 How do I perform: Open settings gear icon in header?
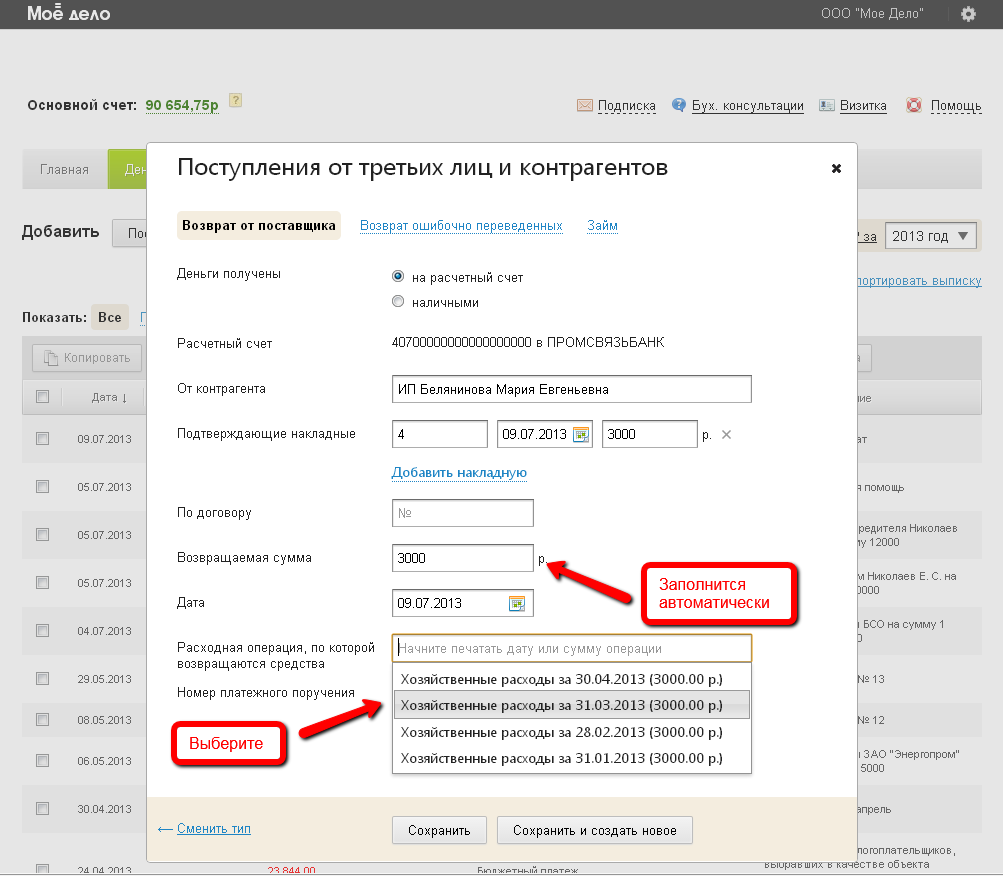coord(967,14)
